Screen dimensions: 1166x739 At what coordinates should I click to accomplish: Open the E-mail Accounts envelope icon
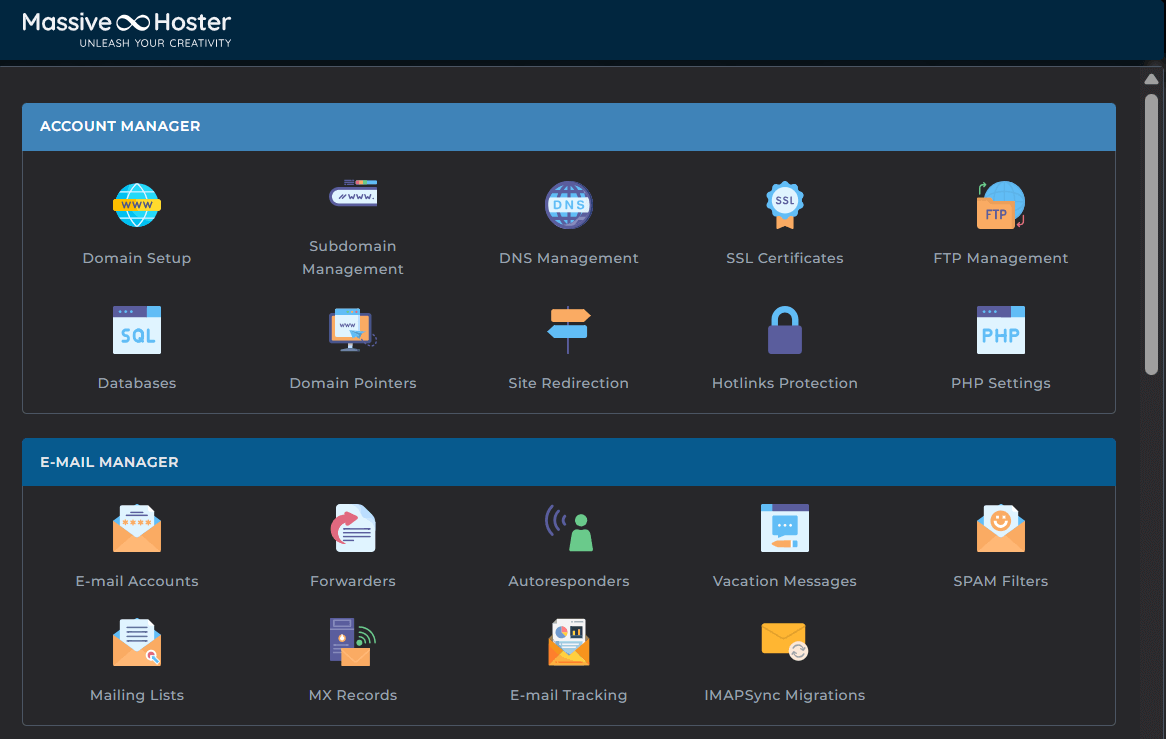click(x=137, y=529)
